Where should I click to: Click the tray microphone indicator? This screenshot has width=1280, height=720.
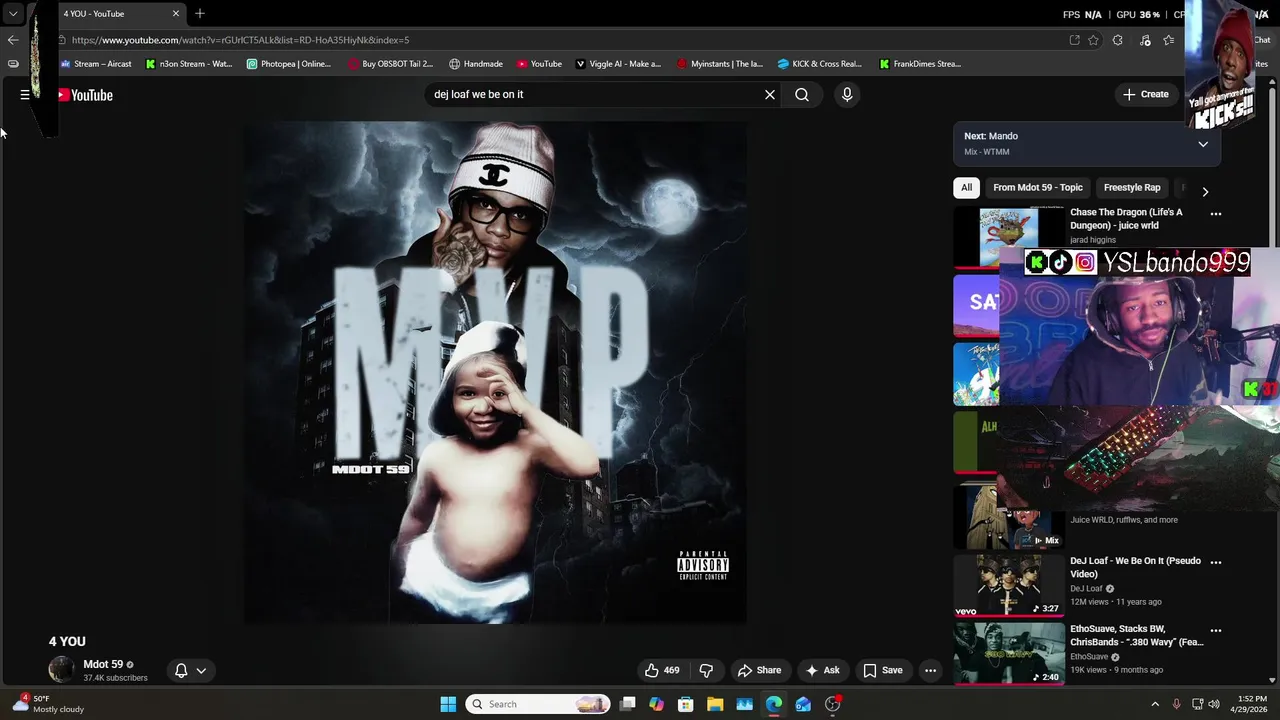(1176, 704)
